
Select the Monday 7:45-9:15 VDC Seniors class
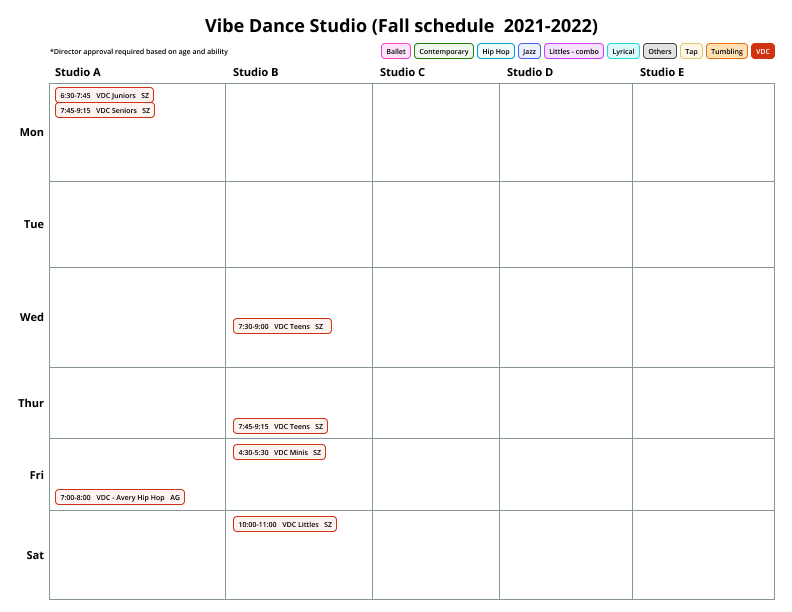[x=104, y=110]
